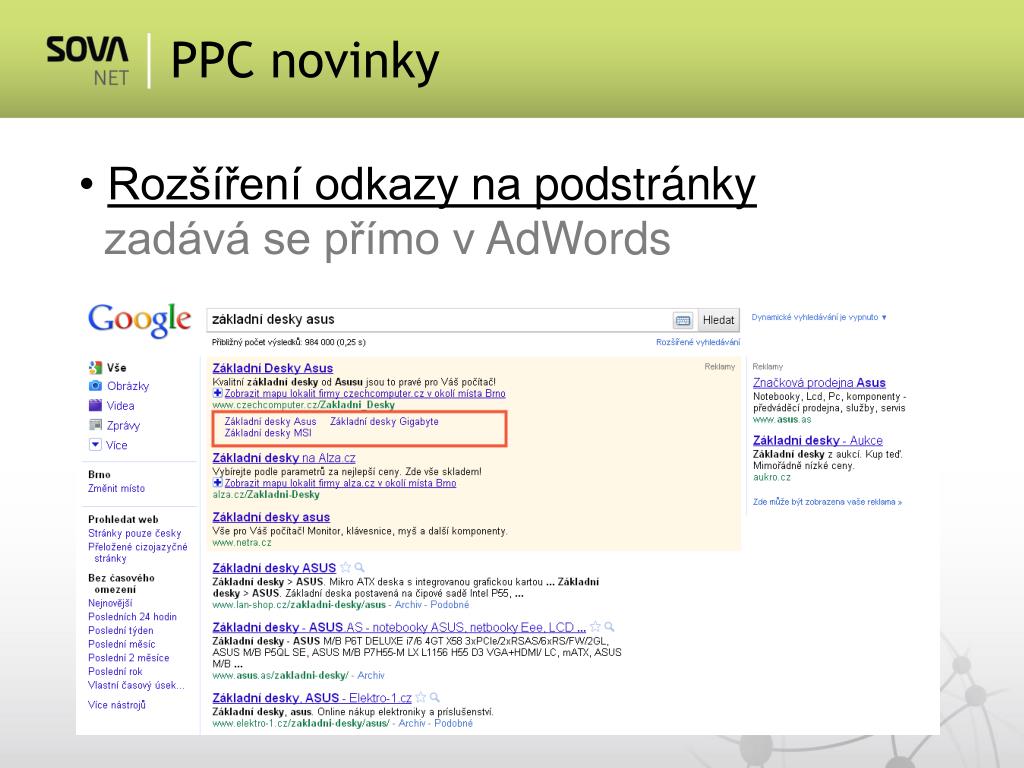
Task: Click magnifier preview for lan-shop ASUS result
Action: click(359, 568)
